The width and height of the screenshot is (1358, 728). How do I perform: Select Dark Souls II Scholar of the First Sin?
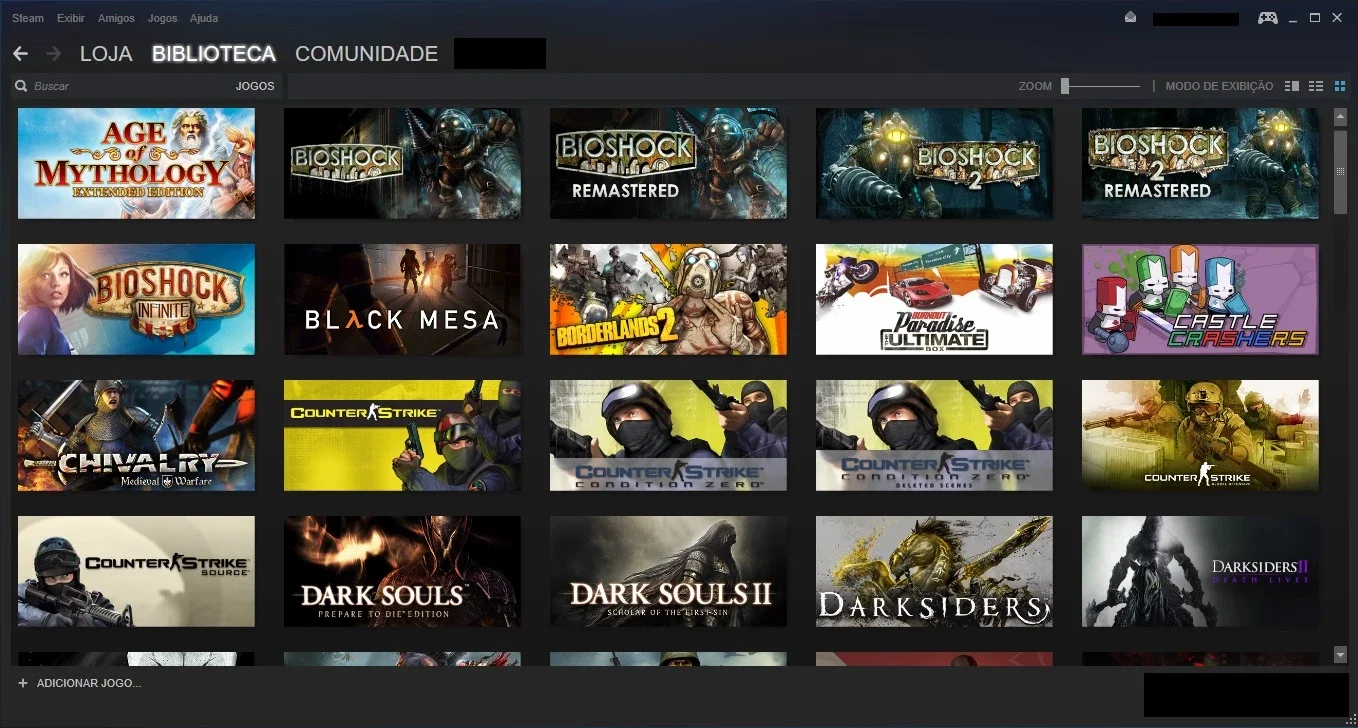(668, 571)
